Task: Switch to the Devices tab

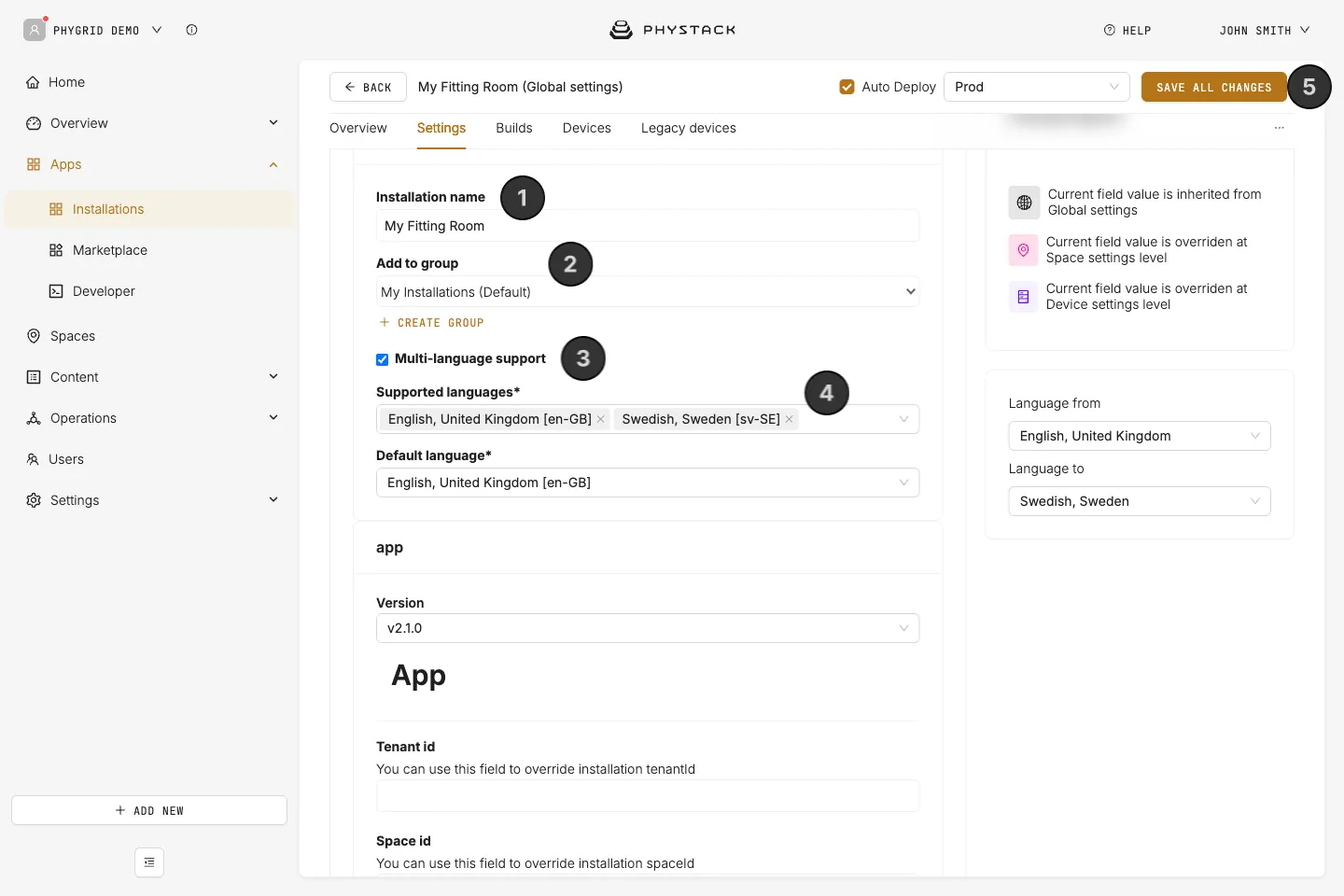Action: pyautogui.click(x=587, y=128)
